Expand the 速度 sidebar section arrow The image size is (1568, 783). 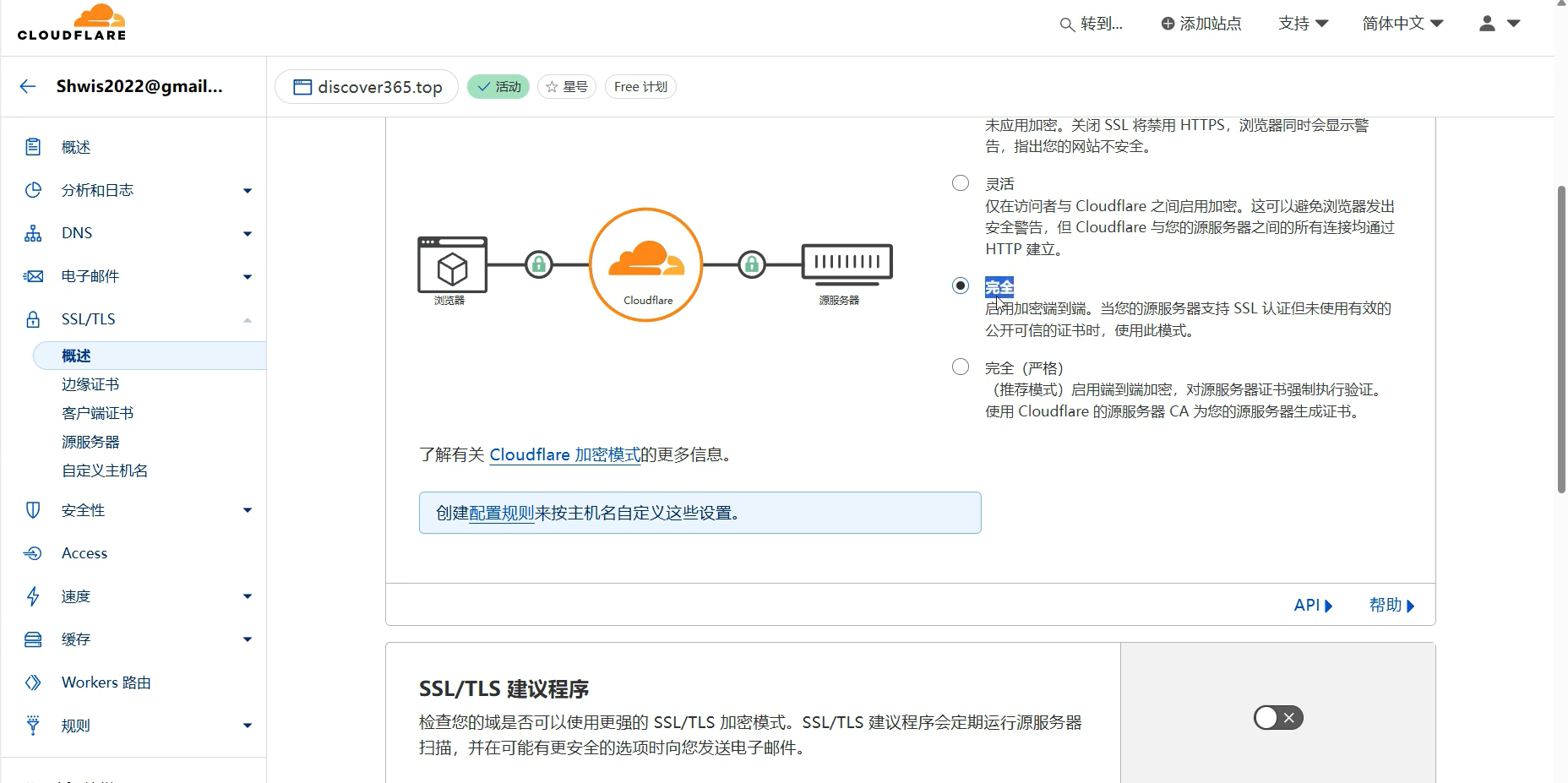(248, 596)
